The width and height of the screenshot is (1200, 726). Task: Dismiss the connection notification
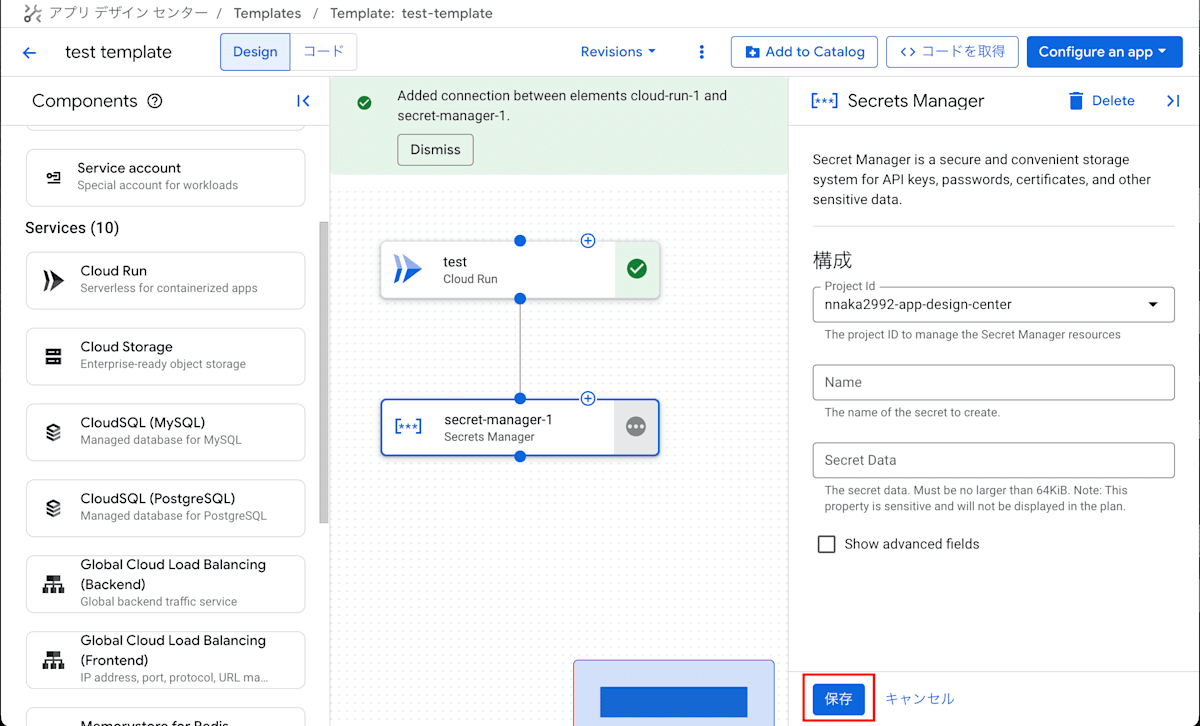tap(435, 149)
